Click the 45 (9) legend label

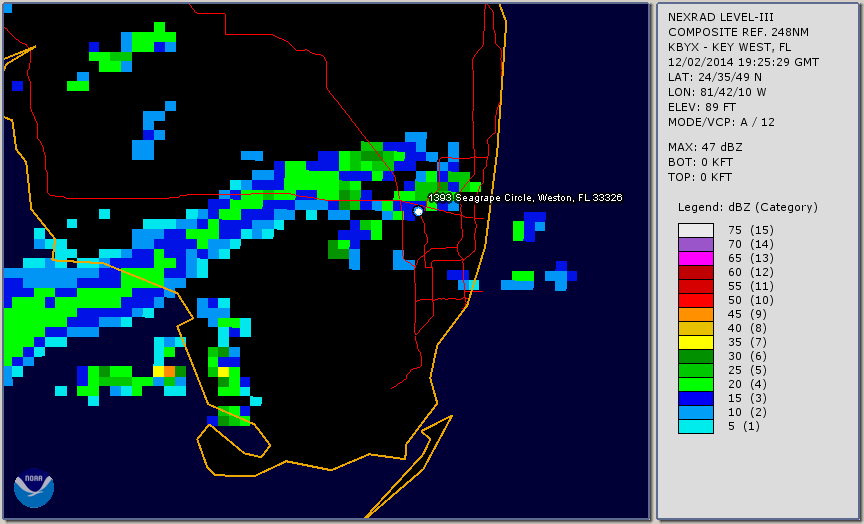click(x=747, y=314)
